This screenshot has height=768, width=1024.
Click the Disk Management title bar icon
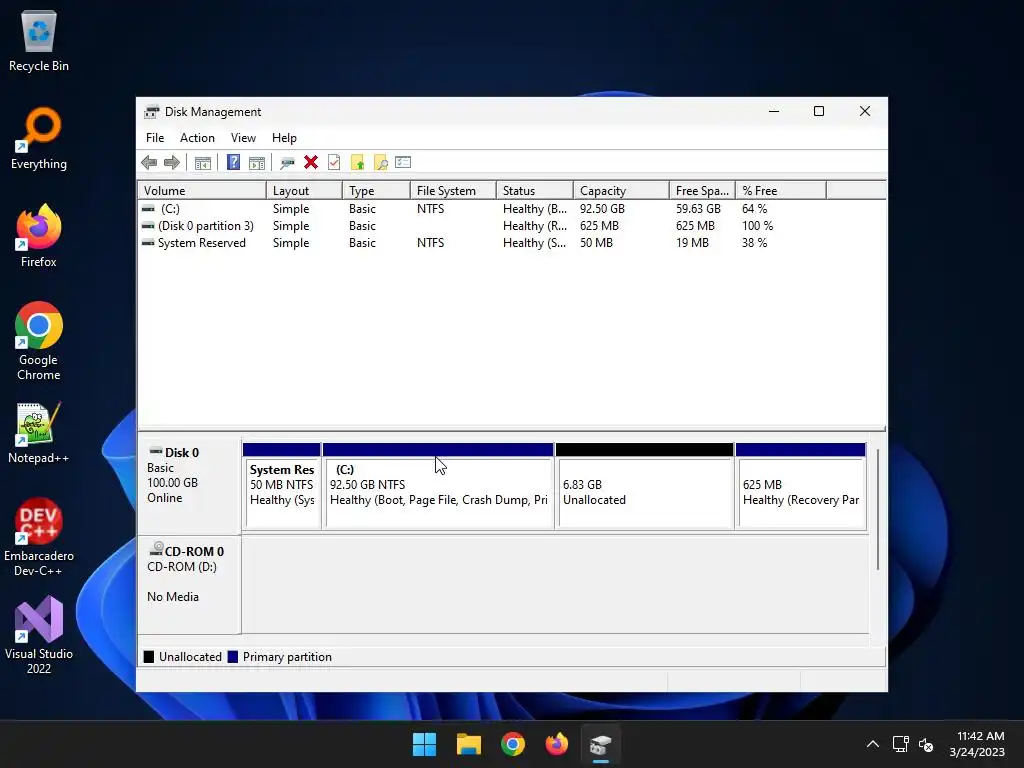point(152,112)
